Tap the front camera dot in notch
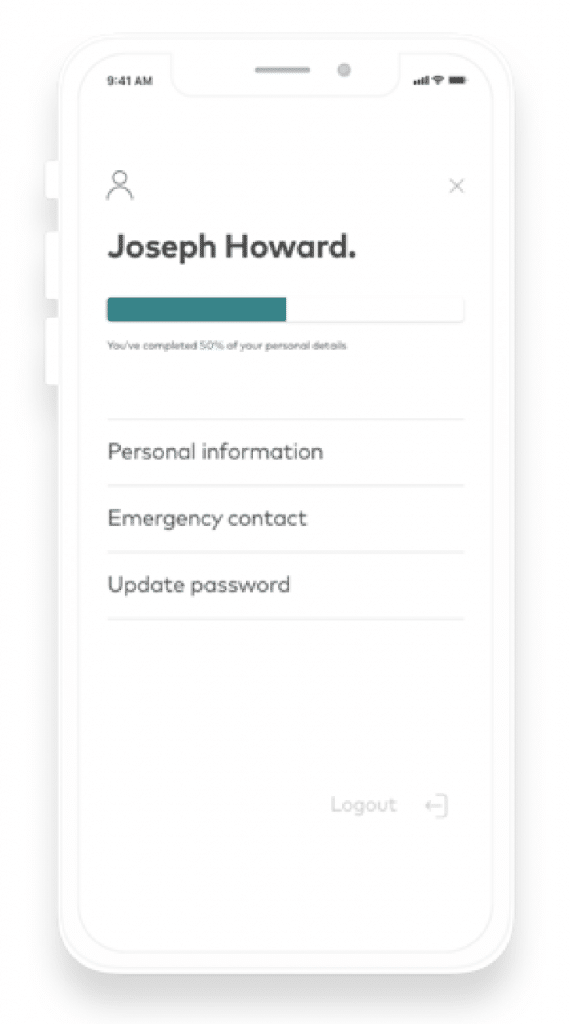 point(344,70)
